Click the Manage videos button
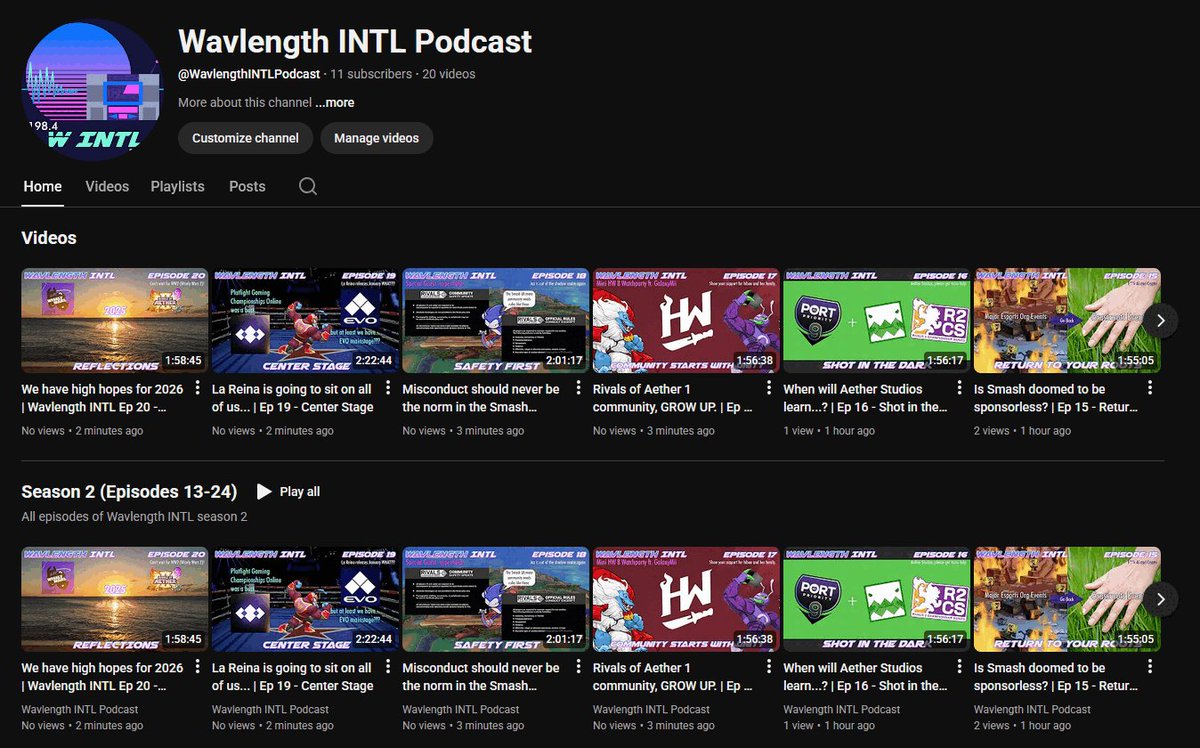 click(376, 138)
